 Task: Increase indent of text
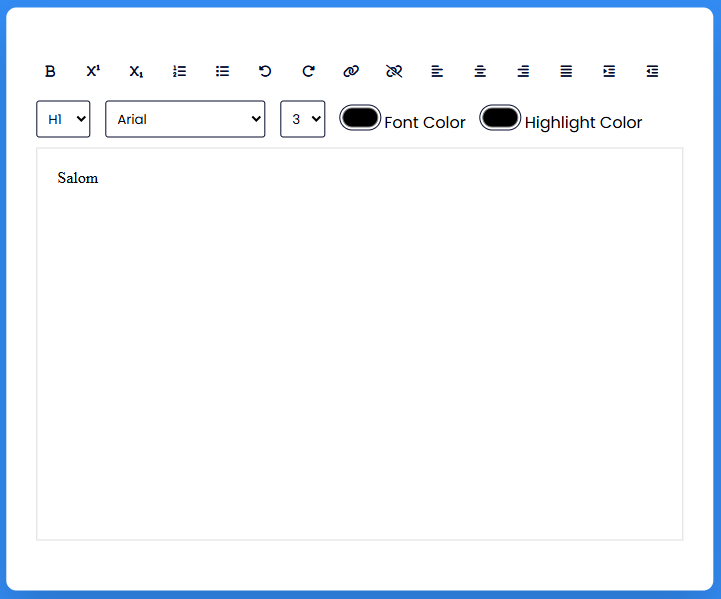(609, 71)
